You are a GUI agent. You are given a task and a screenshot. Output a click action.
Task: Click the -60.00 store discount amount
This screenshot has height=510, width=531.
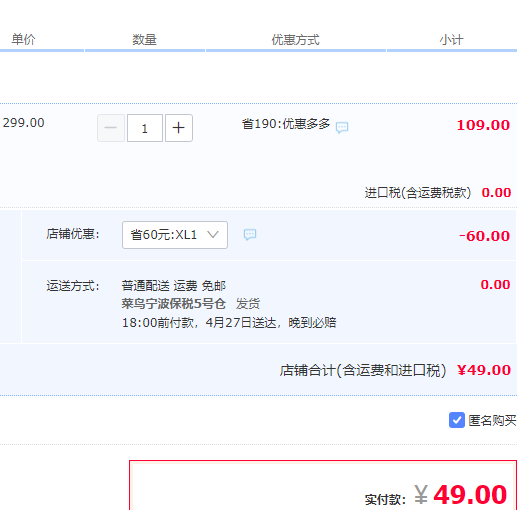pos(484,236)
